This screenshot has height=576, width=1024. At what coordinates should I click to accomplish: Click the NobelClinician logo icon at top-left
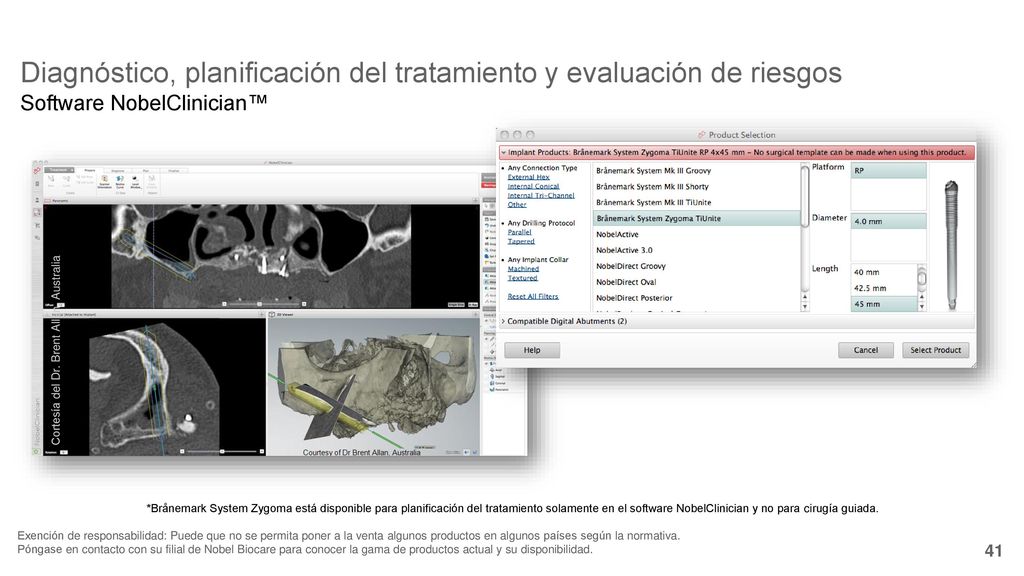click(x=37, y=170)
